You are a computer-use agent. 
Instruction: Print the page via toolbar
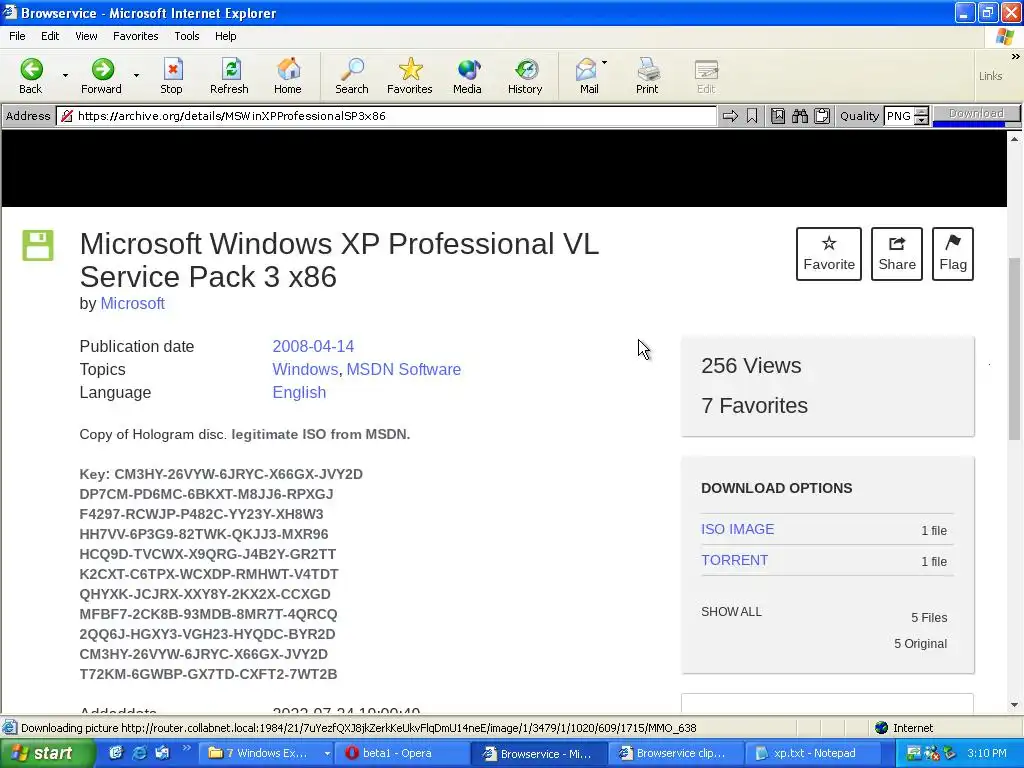click(x=647, y=76)
